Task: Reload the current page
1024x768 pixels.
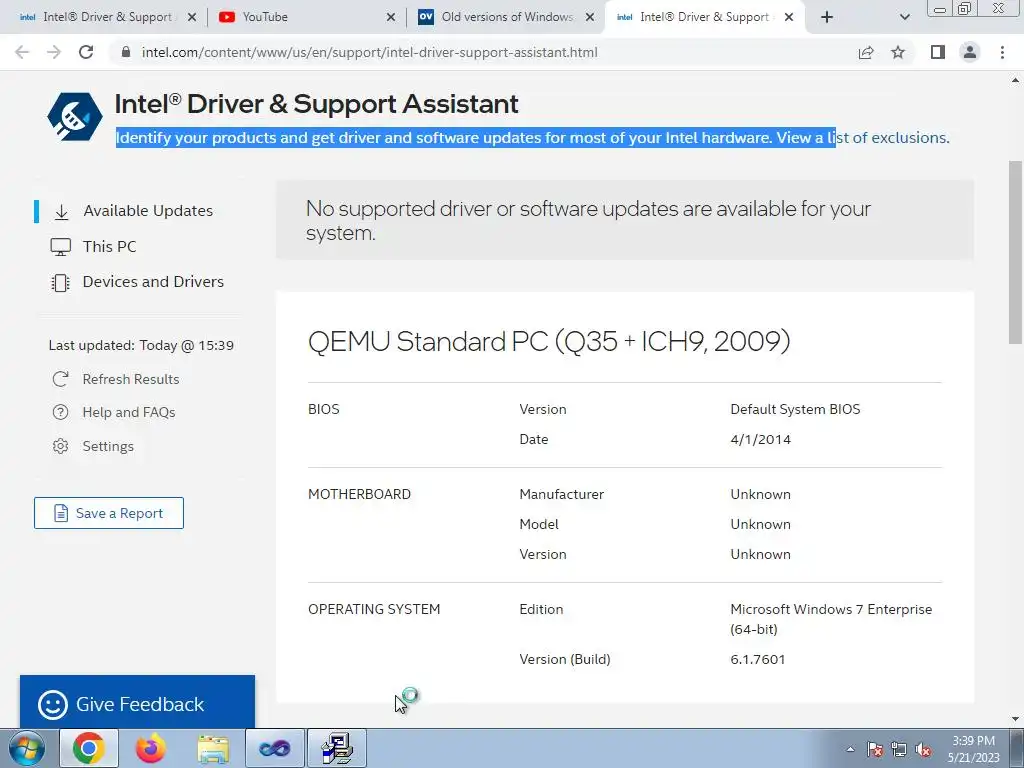Action: point(86,52)
